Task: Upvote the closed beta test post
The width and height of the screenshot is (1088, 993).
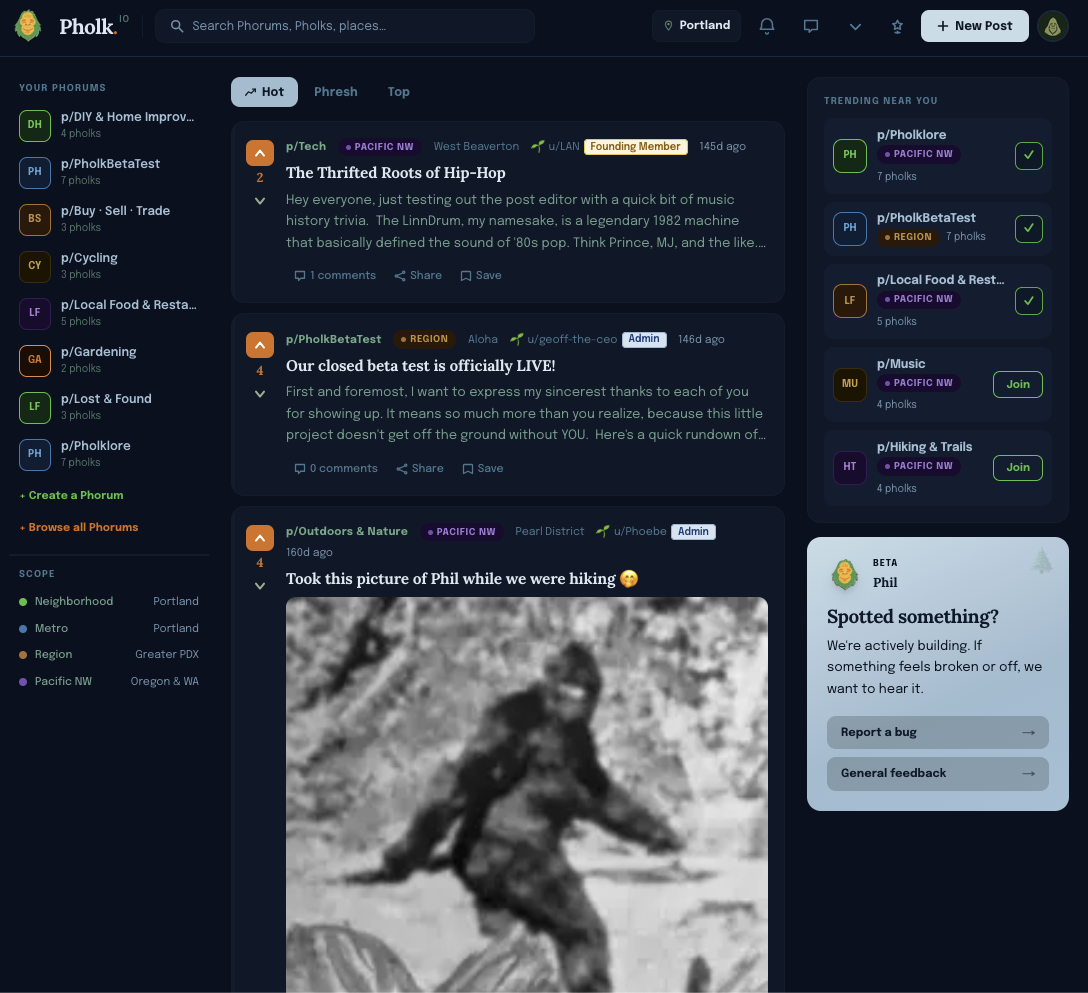Action: [260, 345]
